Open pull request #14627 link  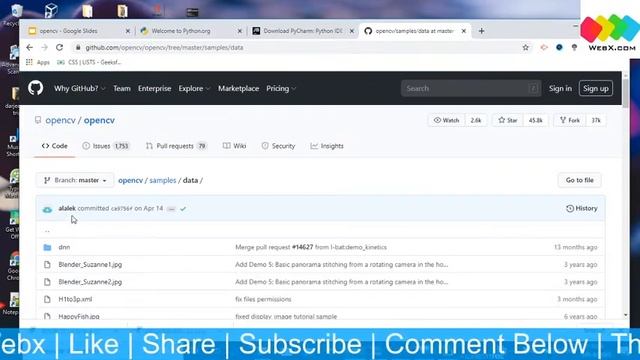click(302, 247)
